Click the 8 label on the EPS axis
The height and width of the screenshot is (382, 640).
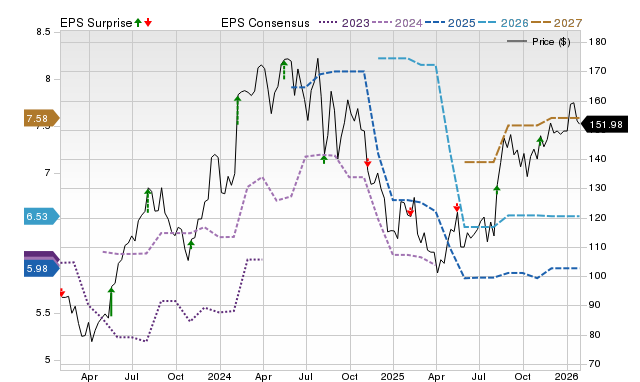pyautogui.click(x=48, y=79)
